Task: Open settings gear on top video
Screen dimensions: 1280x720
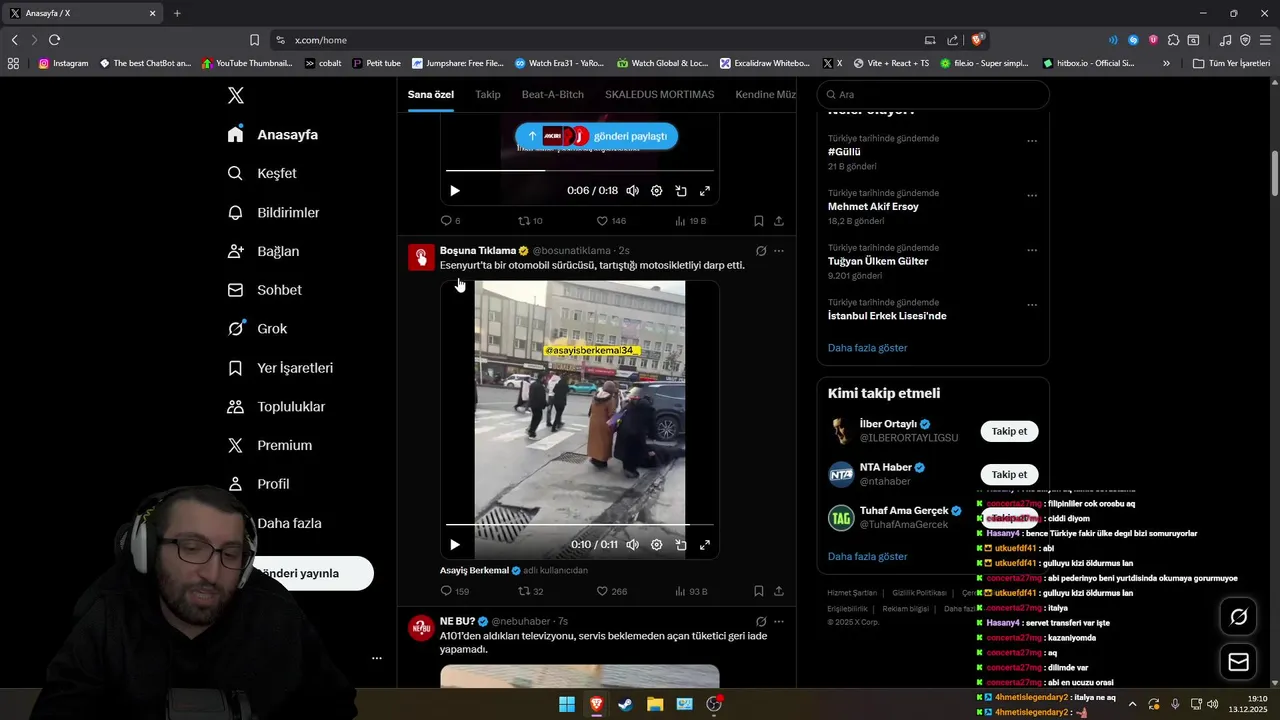Action: (656, 190)
